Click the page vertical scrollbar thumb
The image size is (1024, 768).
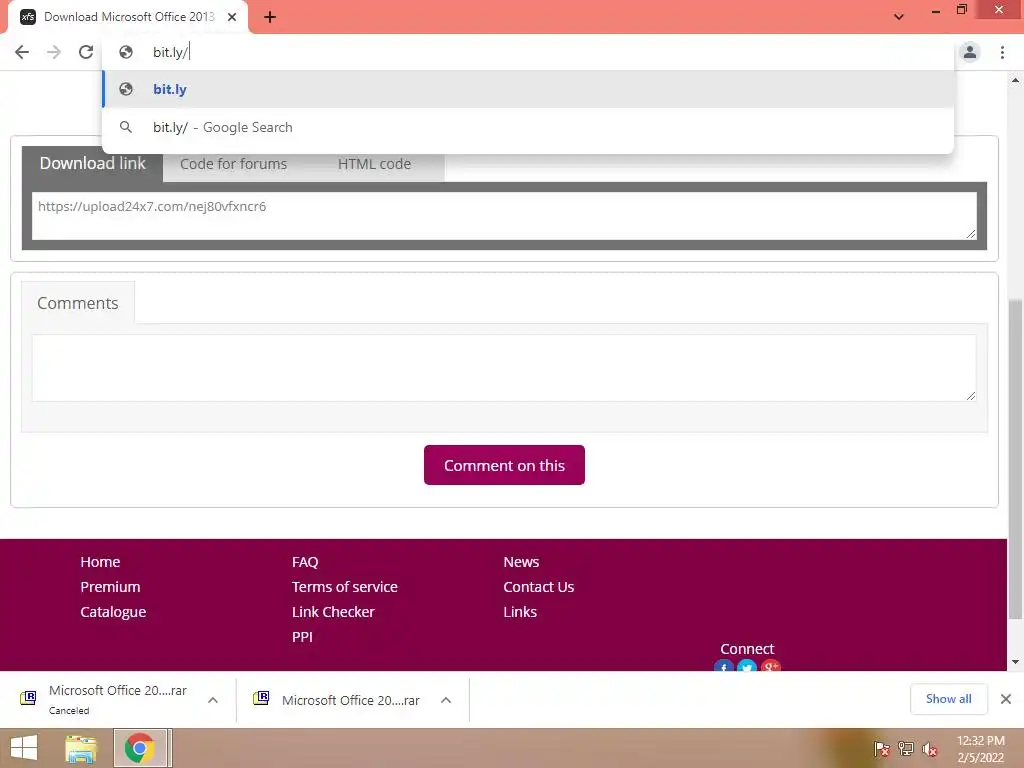(x=1015, y=460)
